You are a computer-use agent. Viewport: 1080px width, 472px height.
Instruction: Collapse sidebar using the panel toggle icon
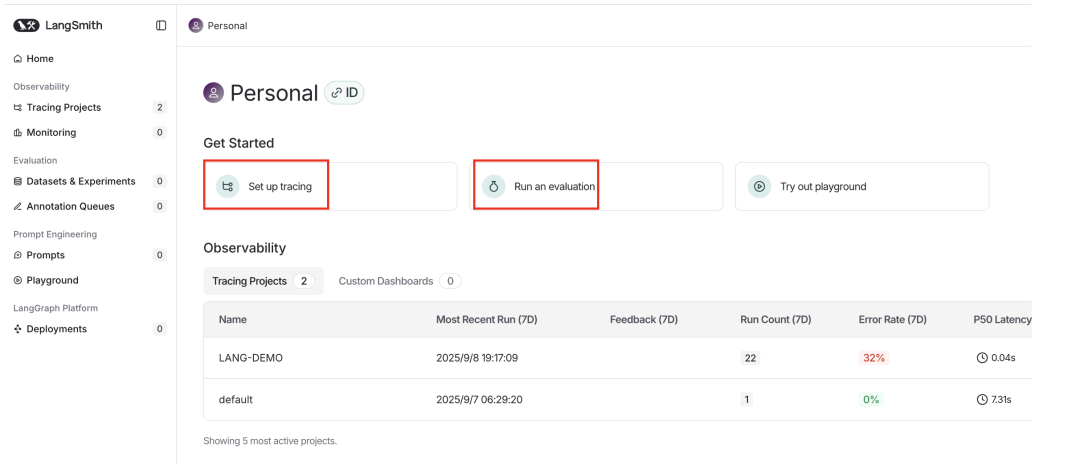161,25
